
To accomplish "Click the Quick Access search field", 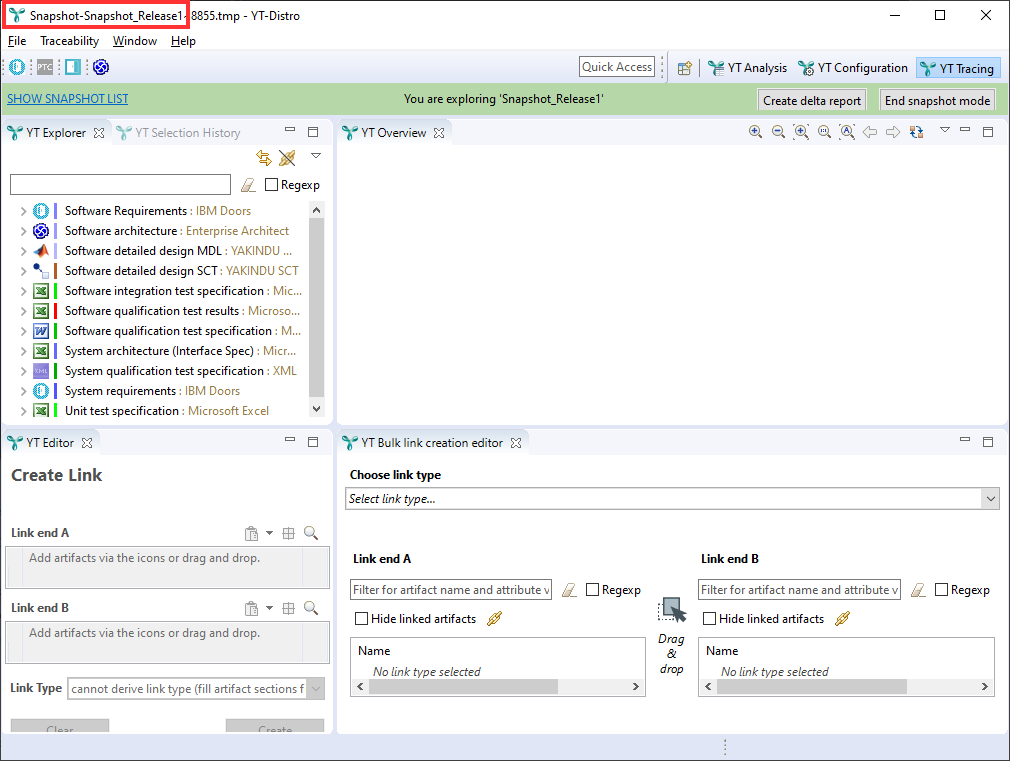I will [x=617, y=67].
